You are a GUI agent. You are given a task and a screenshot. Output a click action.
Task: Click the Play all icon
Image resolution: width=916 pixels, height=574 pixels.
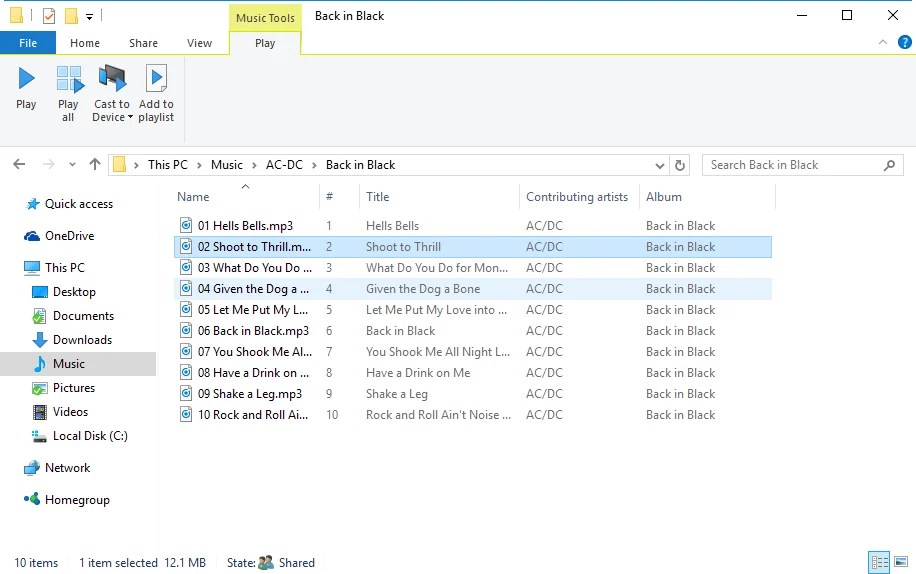69,79
